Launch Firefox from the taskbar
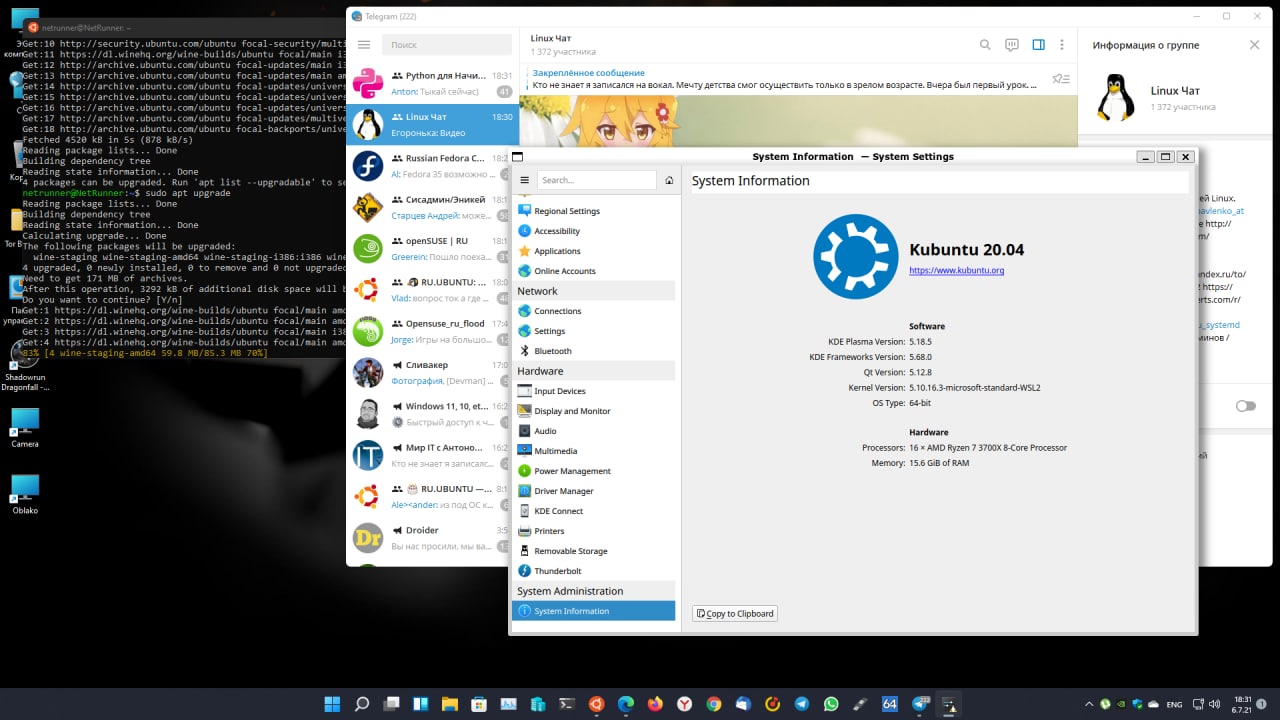The width and height of the screenshot is (1280, 720). [x=655, y=704]
